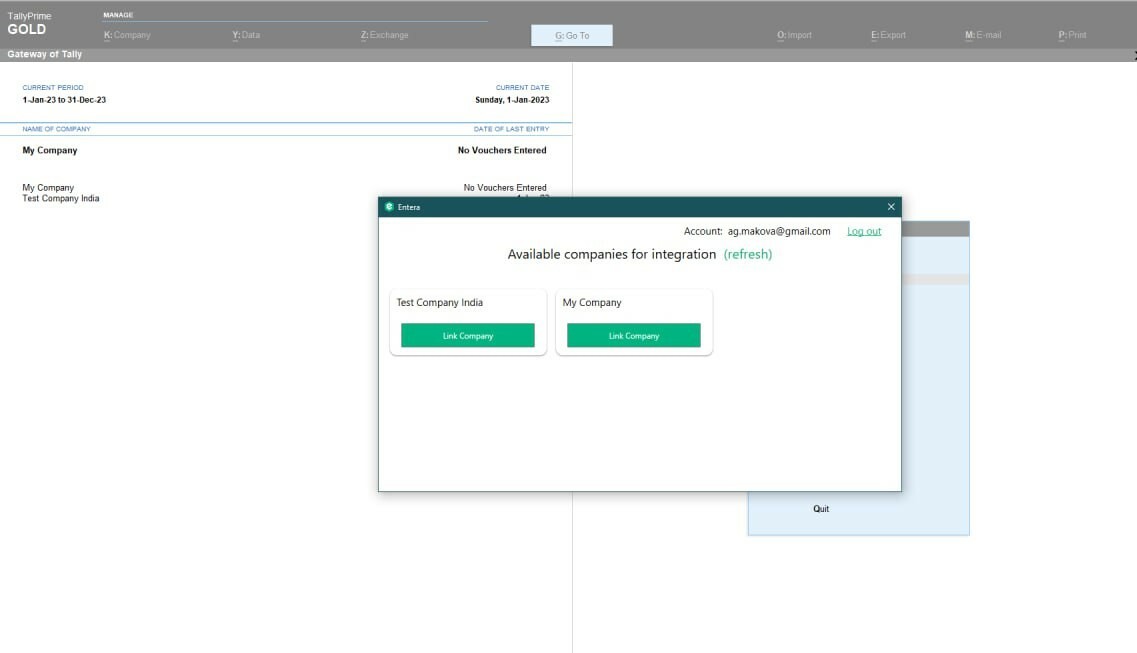Click the Entera logo icon in dialog title

[389, 207]
